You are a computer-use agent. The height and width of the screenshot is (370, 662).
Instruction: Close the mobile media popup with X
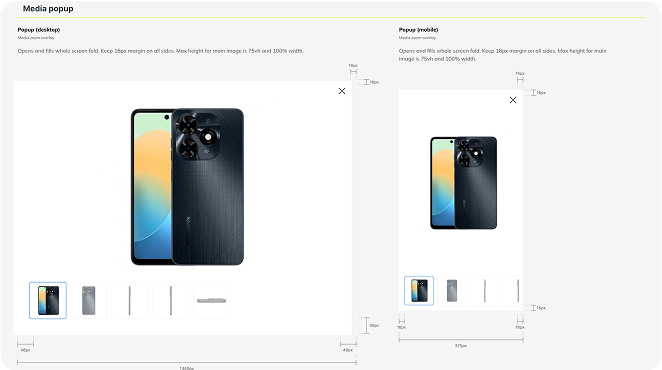point(513,100)
